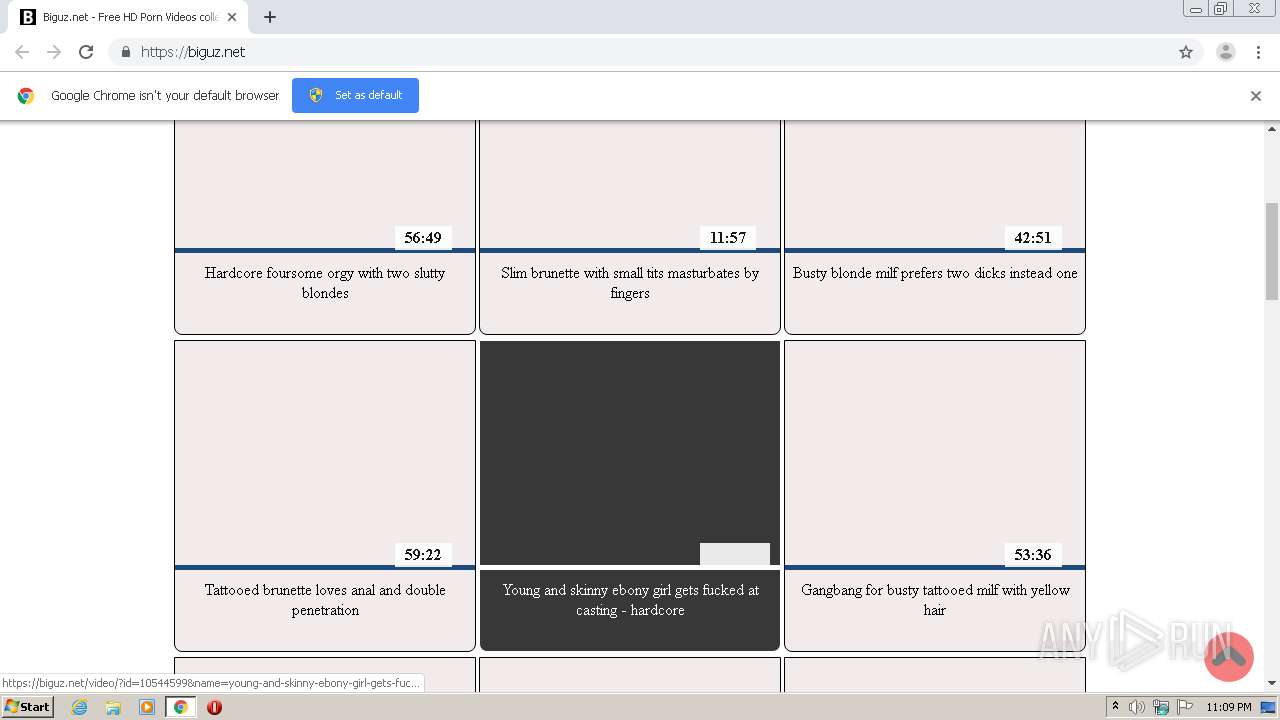Open the video thumbnail with 11:57 duration
Image resolution: width=1280 pixels, height=720 pixels.
point(630,185)
